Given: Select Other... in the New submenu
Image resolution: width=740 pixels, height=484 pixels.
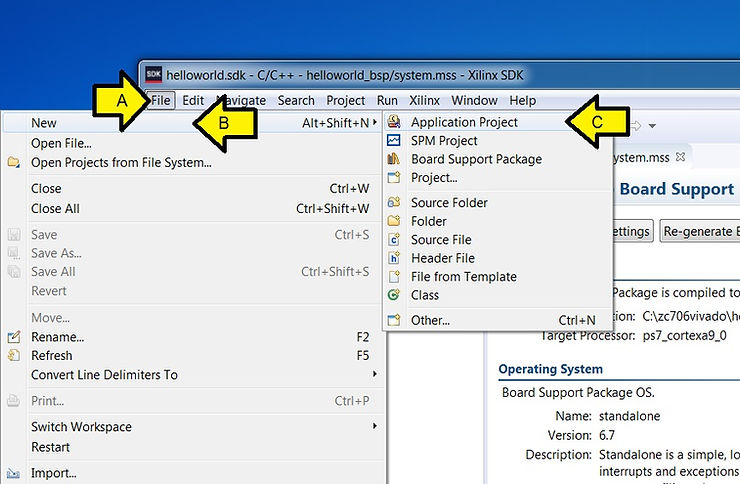Looking at the screenshot, I should pos(430,320).
